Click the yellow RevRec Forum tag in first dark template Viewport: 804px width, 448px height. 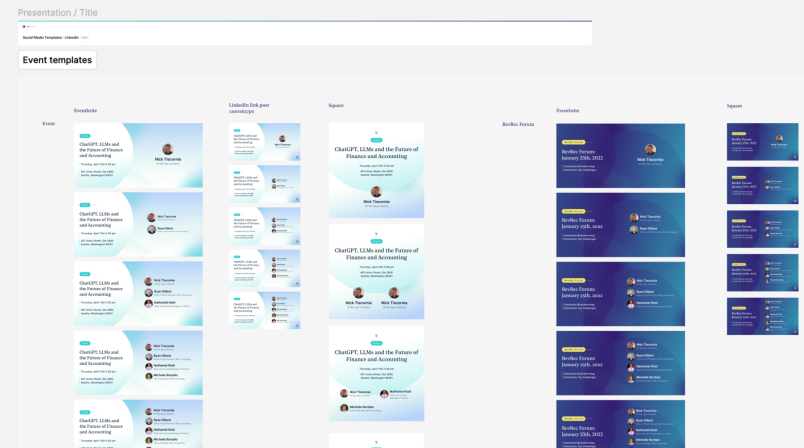click(x=573, y=142)
